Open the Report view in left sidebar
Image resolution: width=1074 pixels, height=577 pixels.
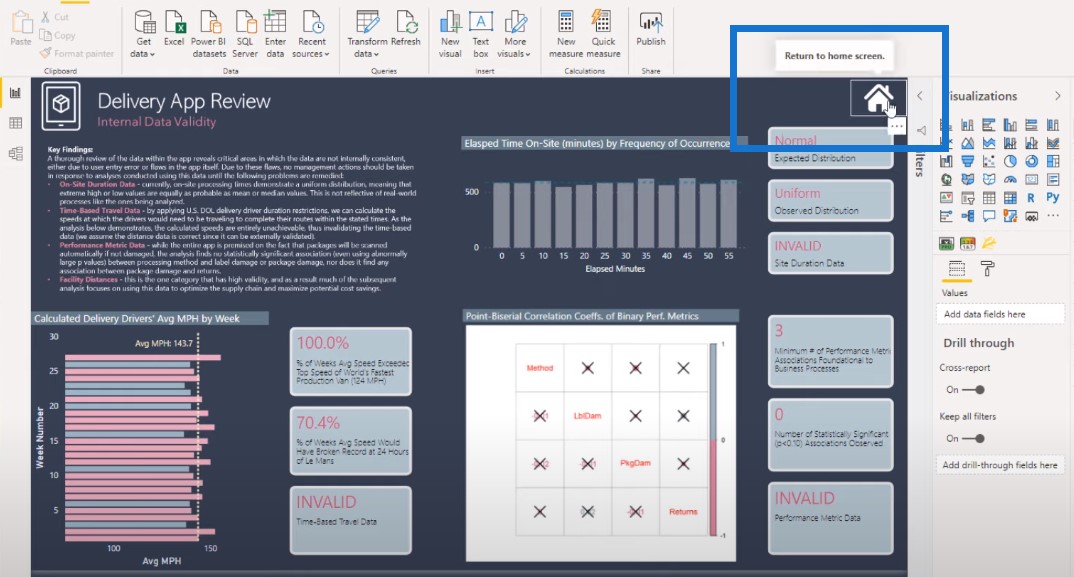pos(15,93)
